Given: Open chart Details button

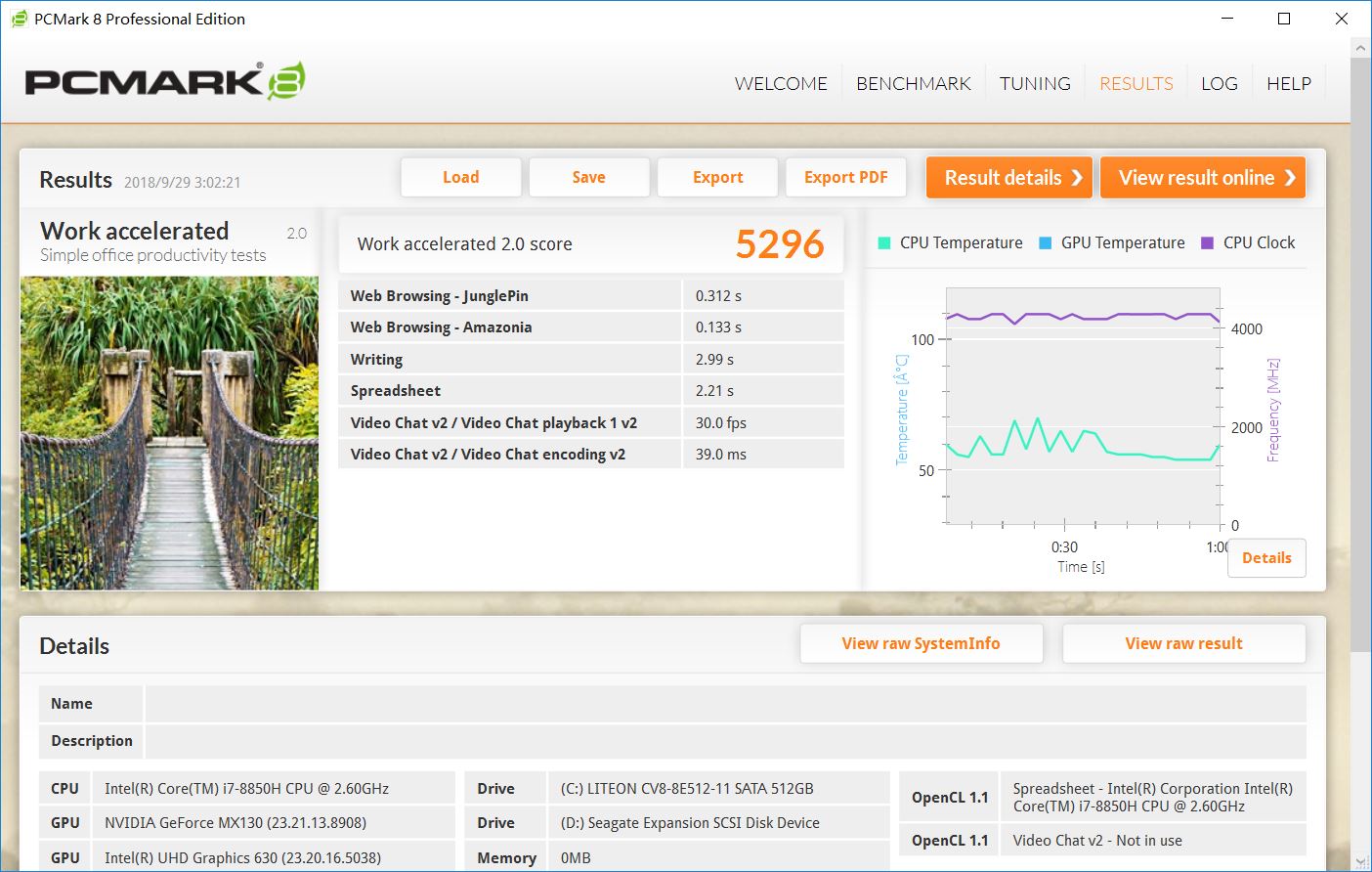Looking at the screenshot, I should (x=1266, y=558).
